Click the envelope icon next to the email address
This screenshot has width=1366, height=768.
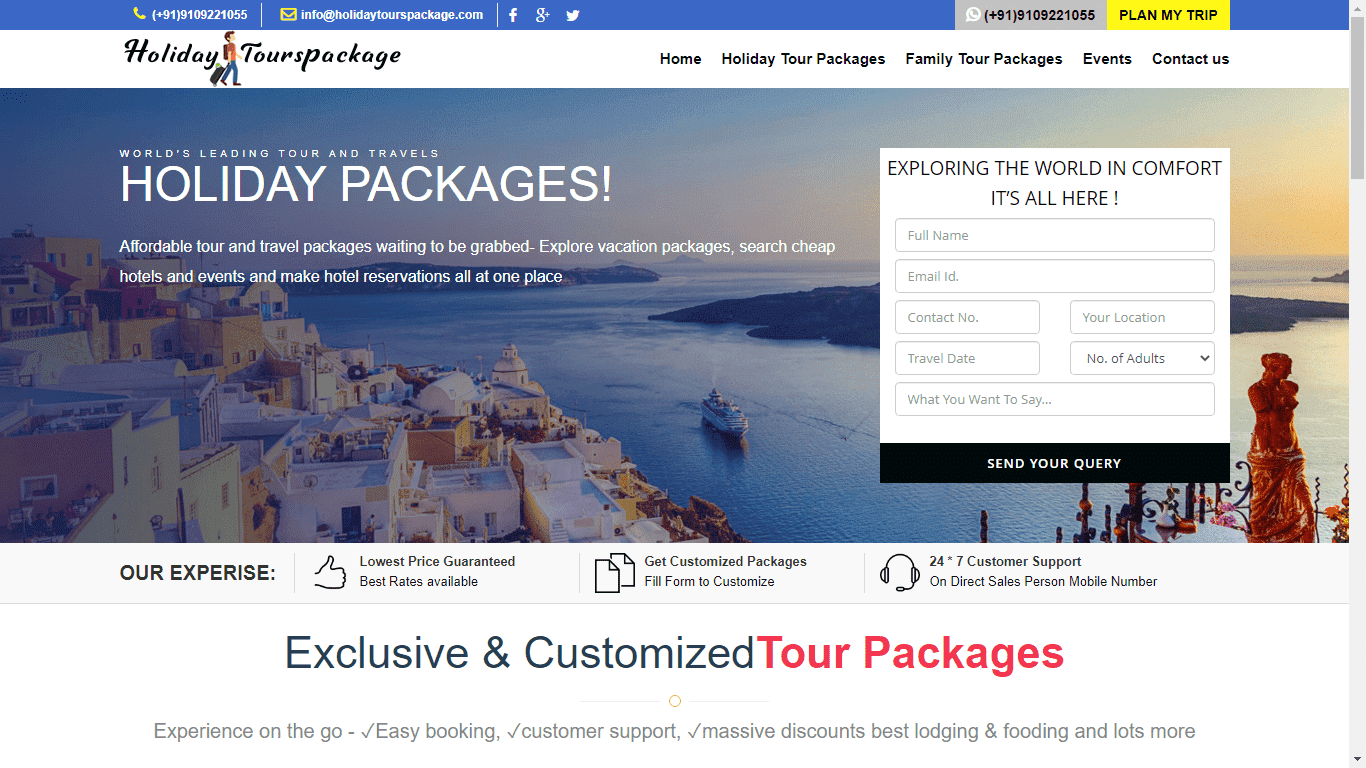point(288,14)
